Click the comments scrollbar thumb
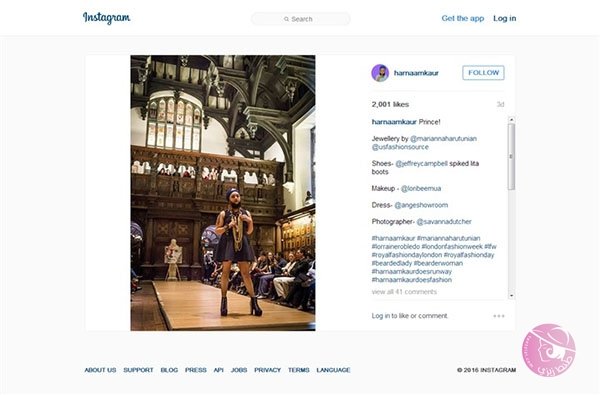This screenshot has height=395, width=600. click(511, 157)
